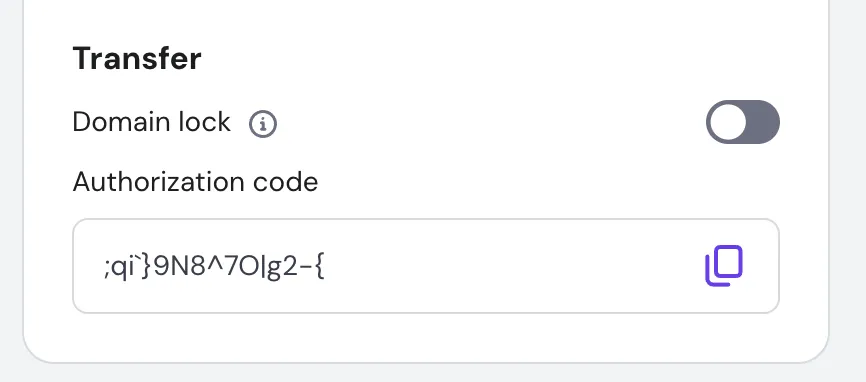Screen dimensions: 866x382
Task: Click the help icon after the Domain lock text
Action: pyautogui.click(x=263, y=124)
